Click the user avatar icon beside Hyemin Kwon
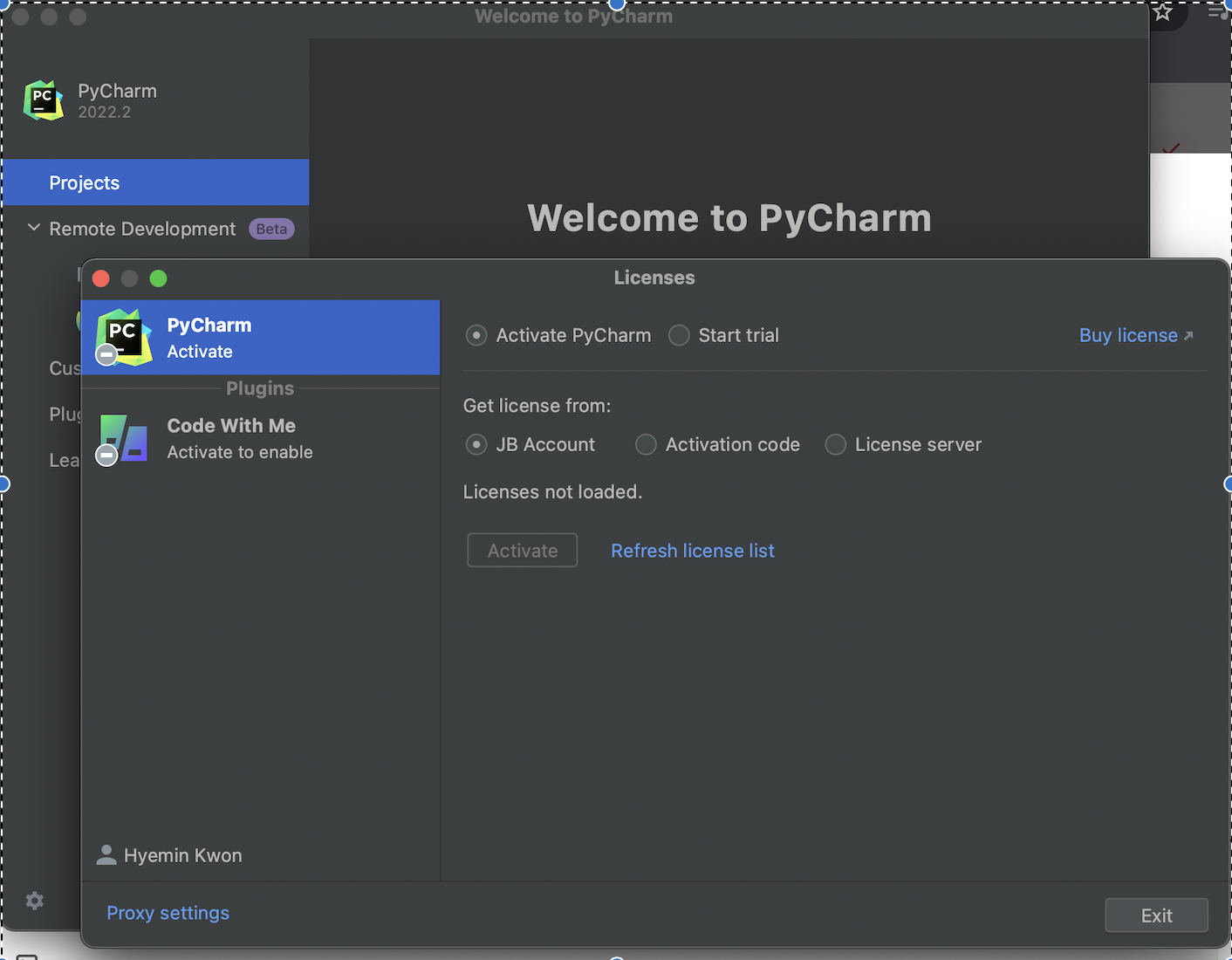This screenshot has height=960, width=1232. (x=106, y=855)
